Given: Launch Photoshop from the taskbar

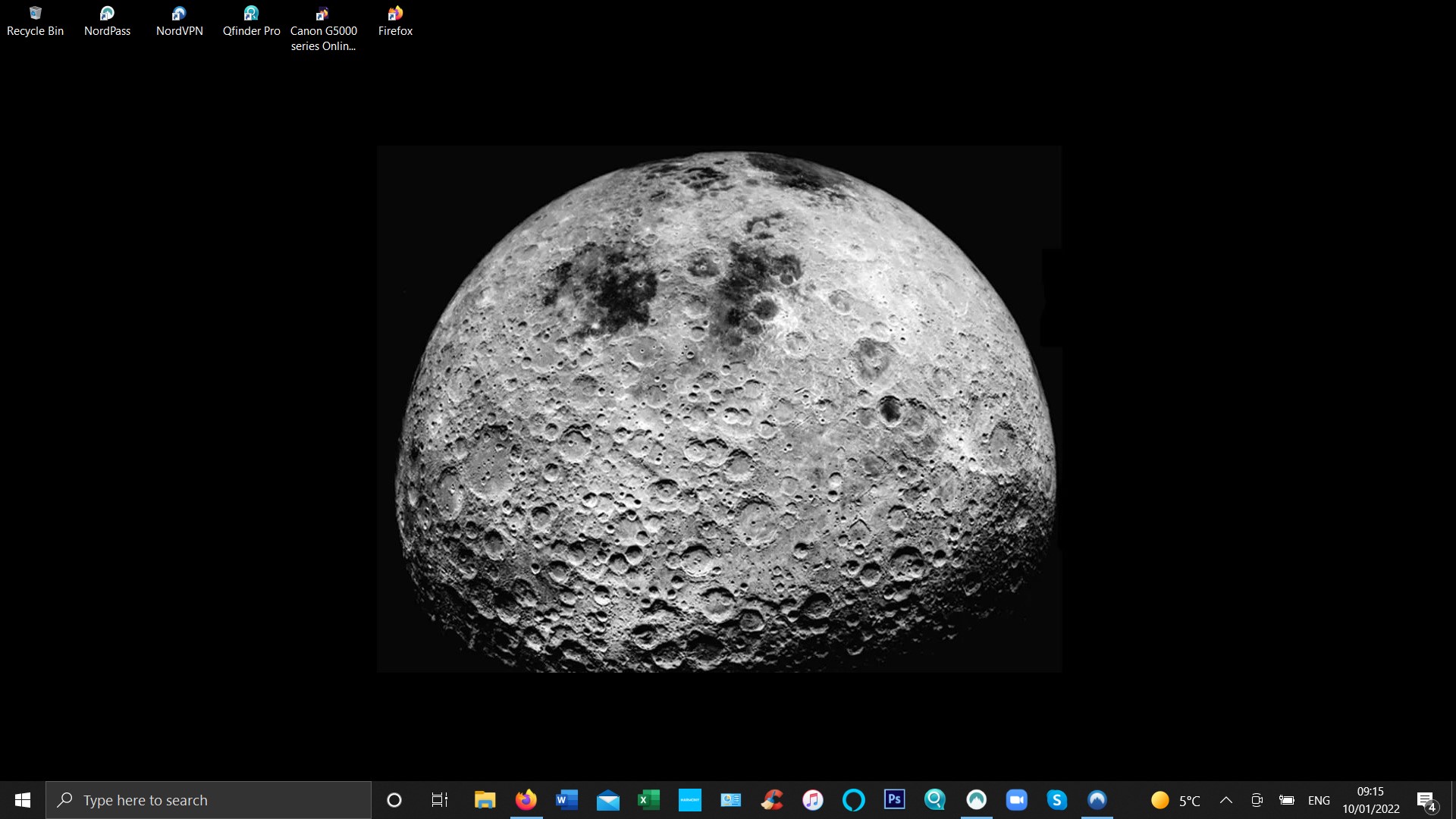Looking at the screenshot, I should pos(894,799).
